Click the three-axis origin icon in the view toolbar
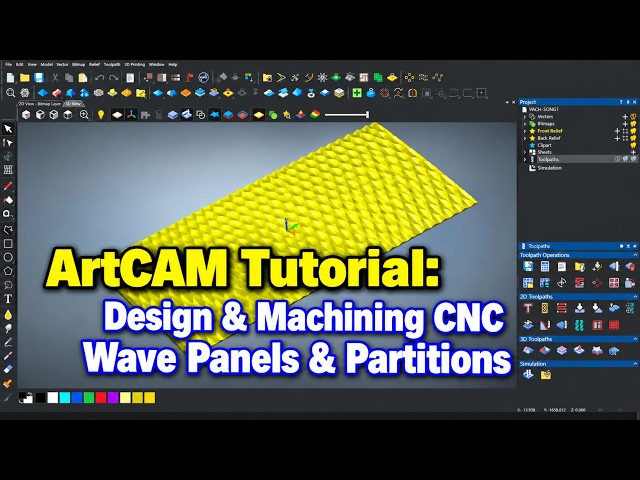The width and height of the screenshot is (640, 480). (131, 115)
